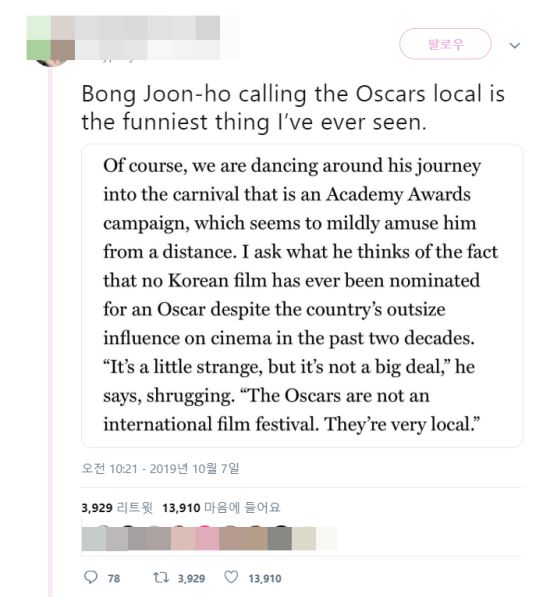Click the first liker avatar thumbnail
550x597 pixels.
[94, 538]
